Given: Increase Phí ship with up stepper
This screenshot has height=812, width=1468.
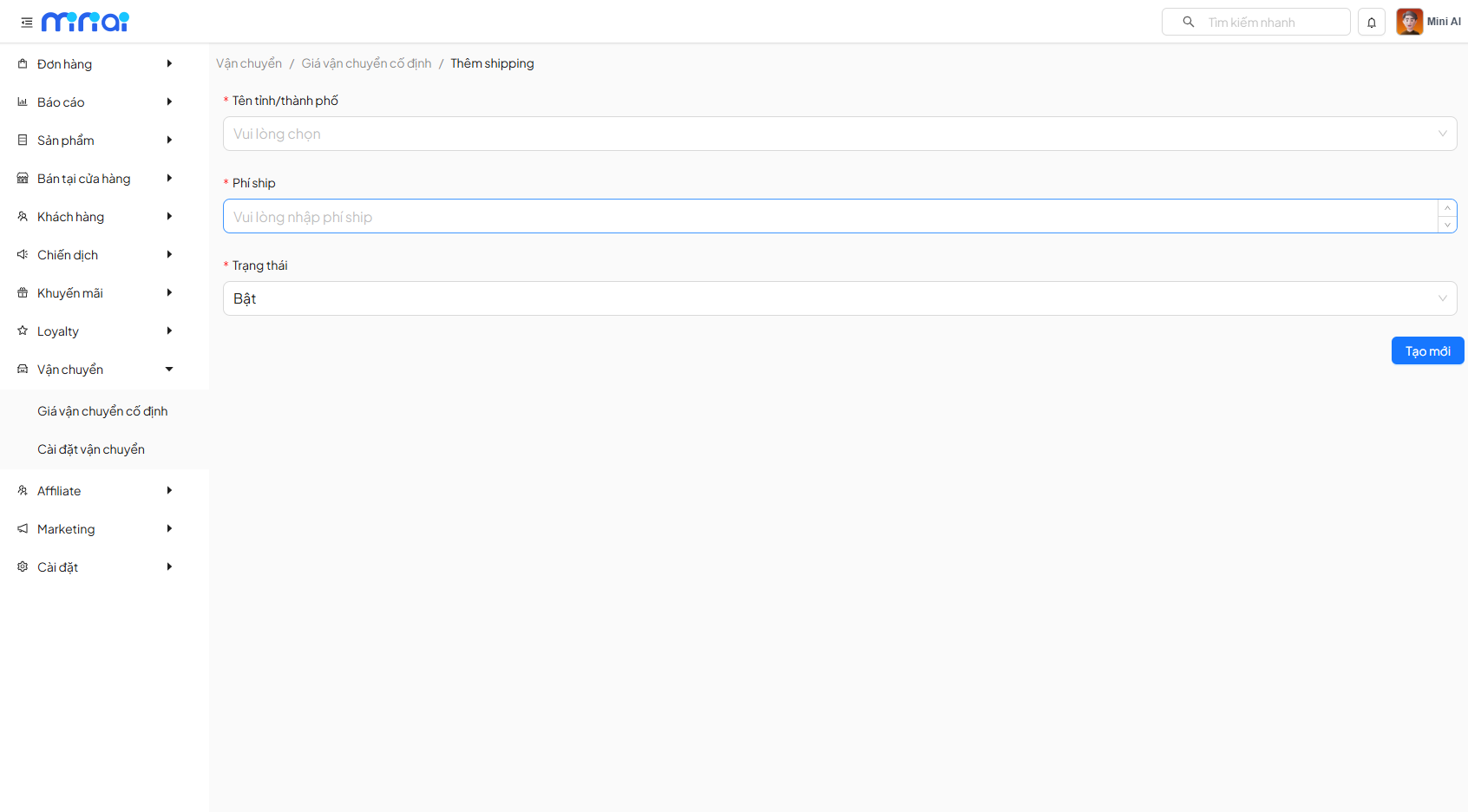Looking at the screenshot, I should pos(1447,208).
